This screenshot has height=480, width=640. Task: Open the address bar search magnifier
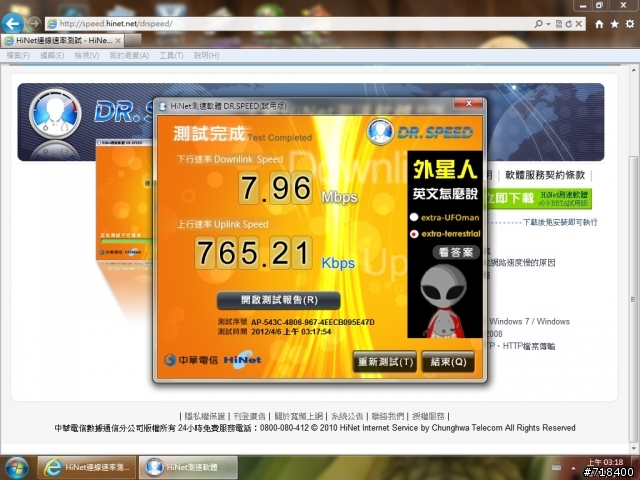(x=538, y=24)
